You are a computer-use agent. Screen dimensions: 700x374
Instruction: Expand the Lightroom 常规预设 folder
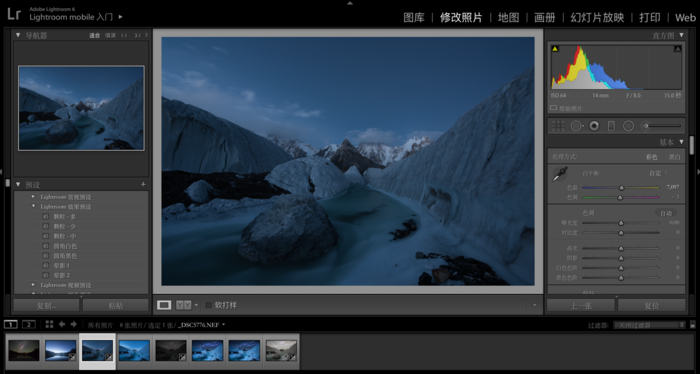tap(33, 197)
